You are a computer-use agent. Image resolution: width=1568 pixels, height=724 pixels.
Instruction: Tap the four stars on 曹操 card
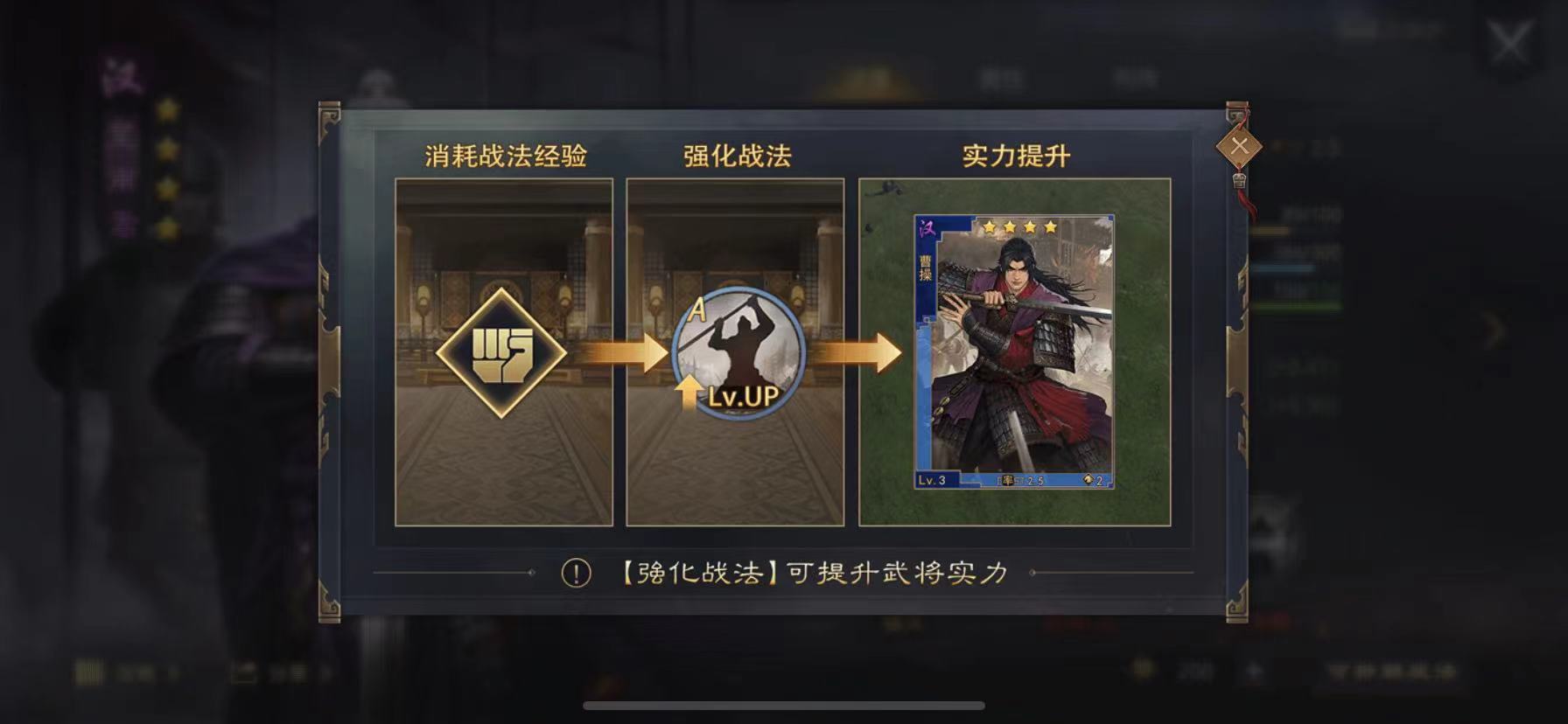1019,227
